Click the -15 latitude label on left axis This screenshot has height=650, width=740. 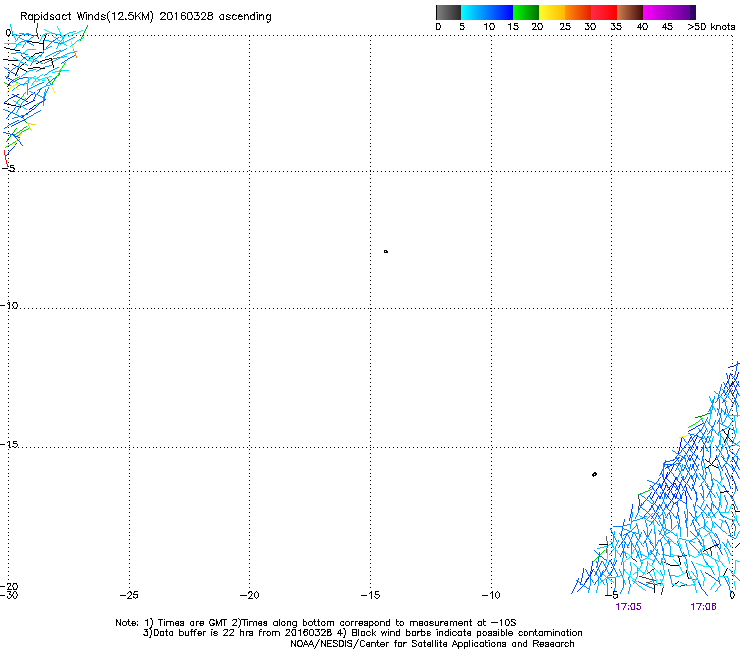pos(9,444)
